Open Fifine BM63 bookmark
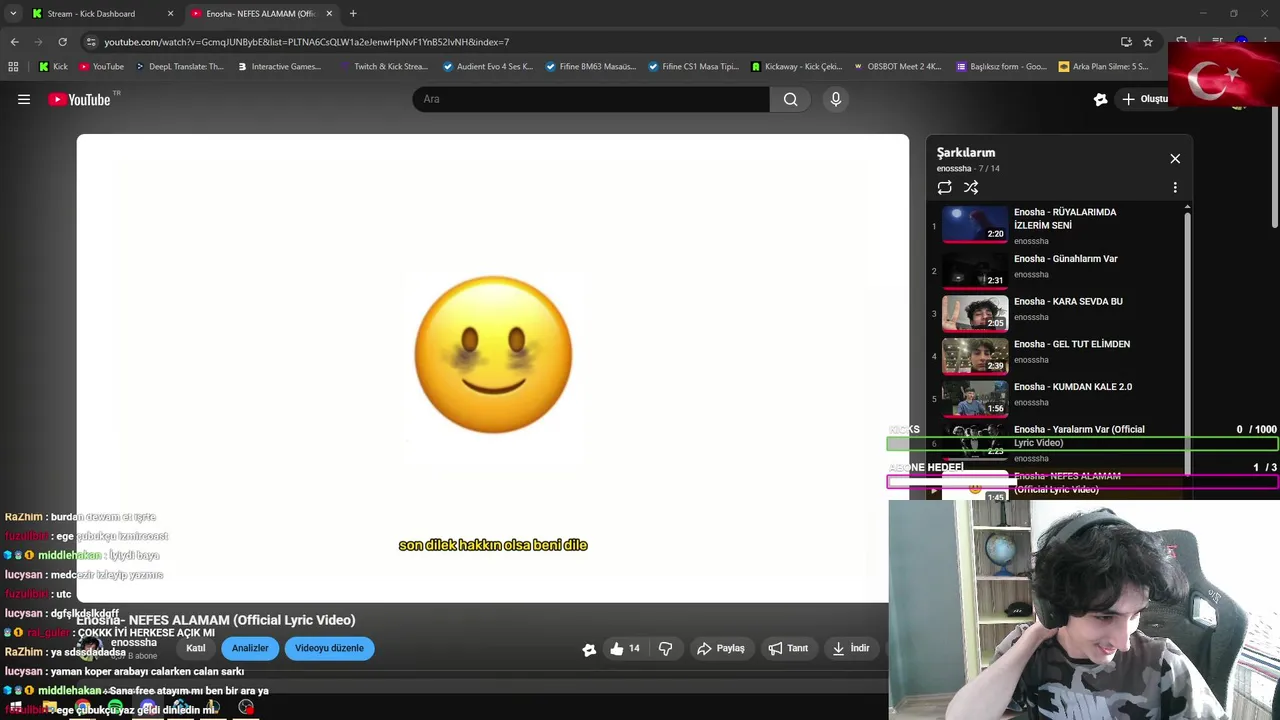Viewport: 1280px width, 720px height. tap(590, 67)
